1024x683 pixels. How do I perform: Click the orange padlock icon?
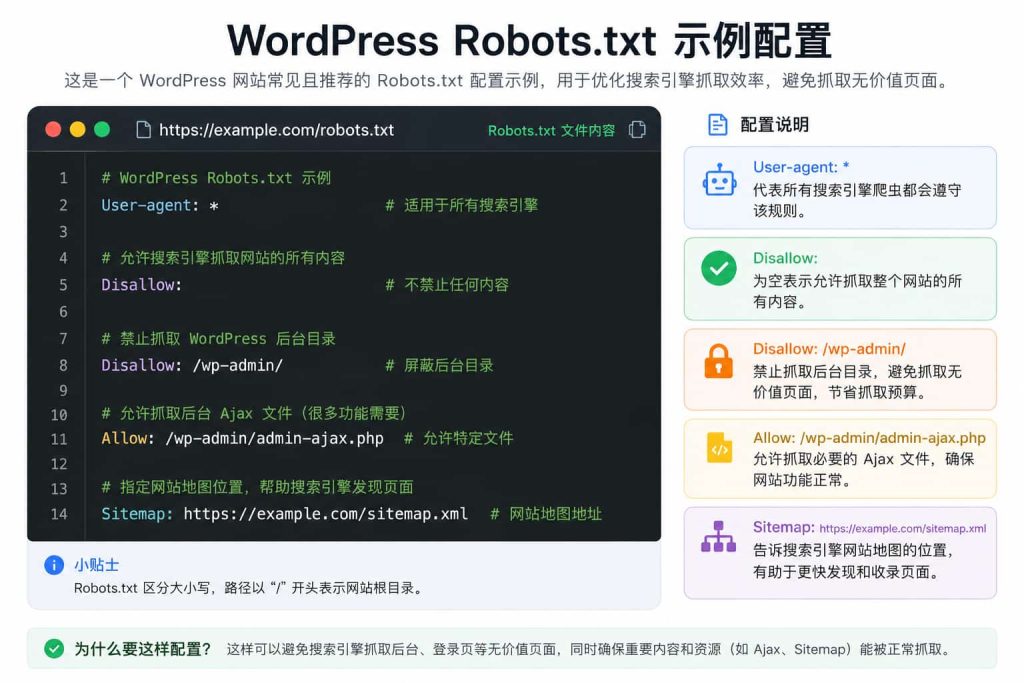(x=718, y=361)
